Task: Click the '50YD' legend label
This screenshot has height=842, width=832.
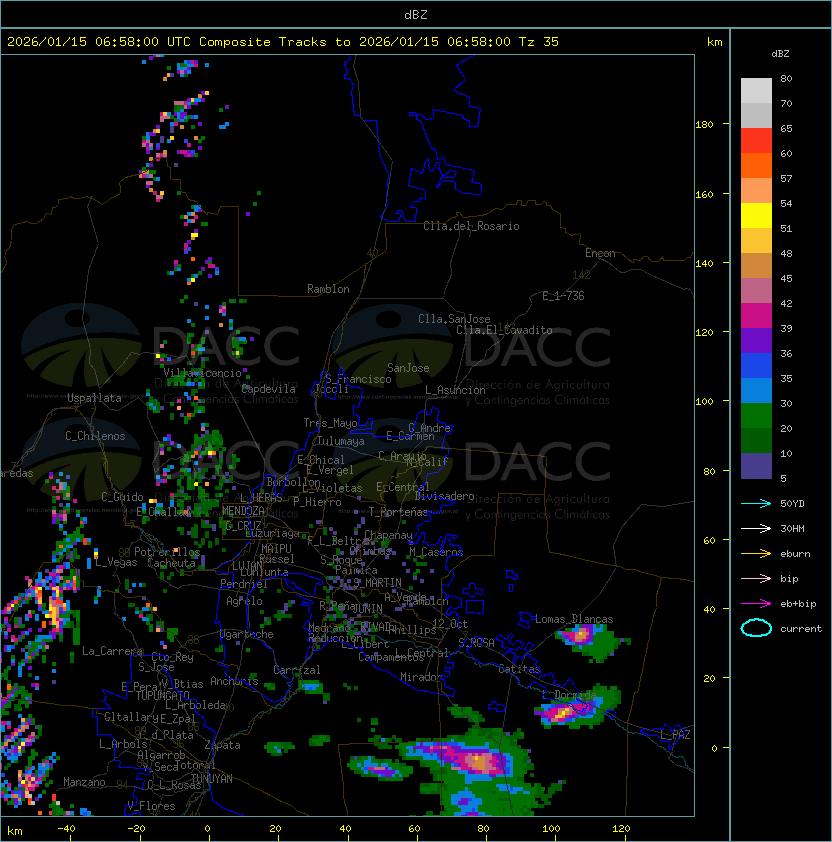Action: (792, 504)
